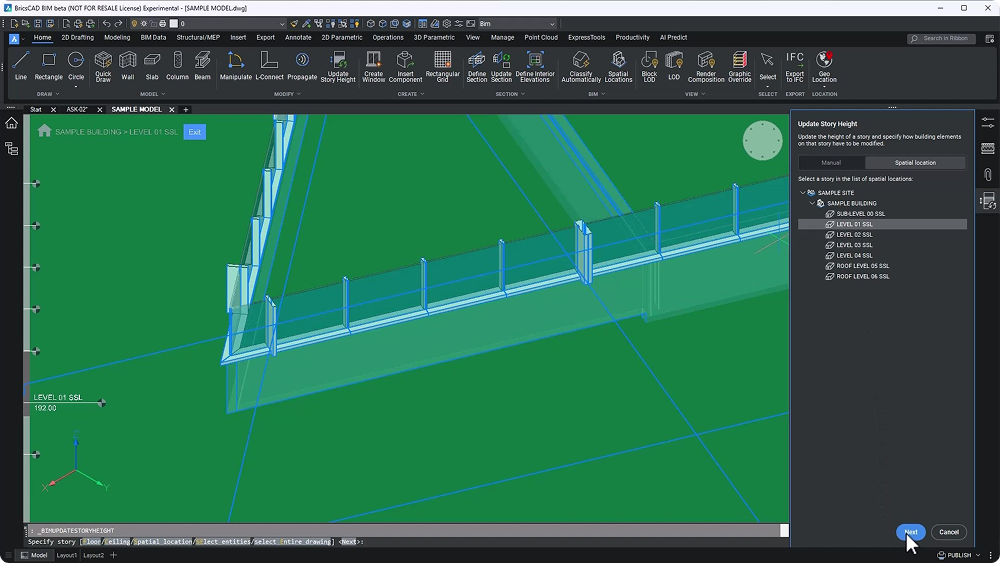The image size is (1000, 563).
Task: Click the Update Section tool
Action: click(501, 66)
